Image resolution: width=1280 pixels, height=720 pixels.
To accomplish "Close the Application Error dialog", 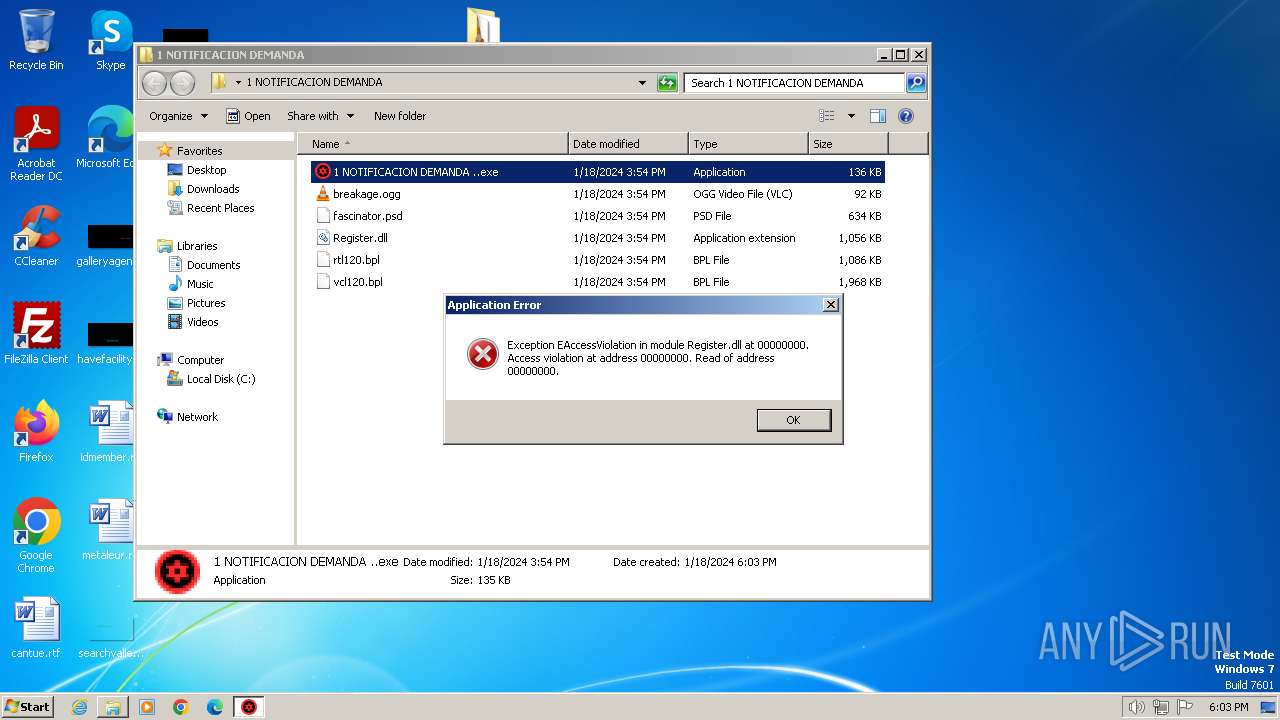I will [830, 305].
